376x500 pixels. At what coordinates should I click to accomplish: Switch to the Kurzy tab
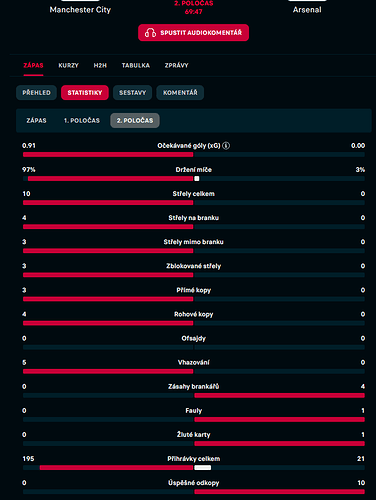[68, 65]
